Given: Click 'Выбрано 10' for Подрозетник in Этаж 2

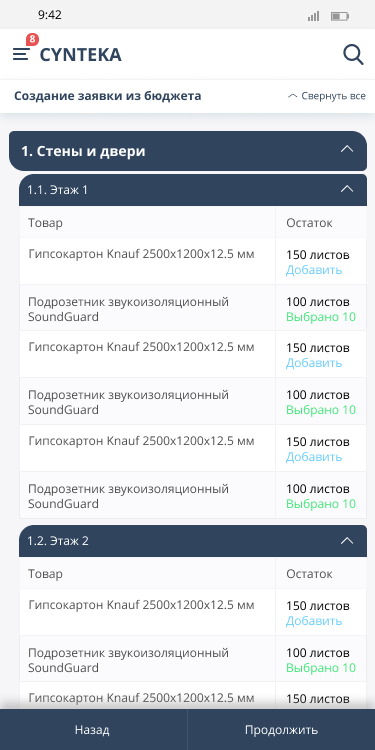Looking at the screenshot, I should pyautogui.click(x=321, y=668).
